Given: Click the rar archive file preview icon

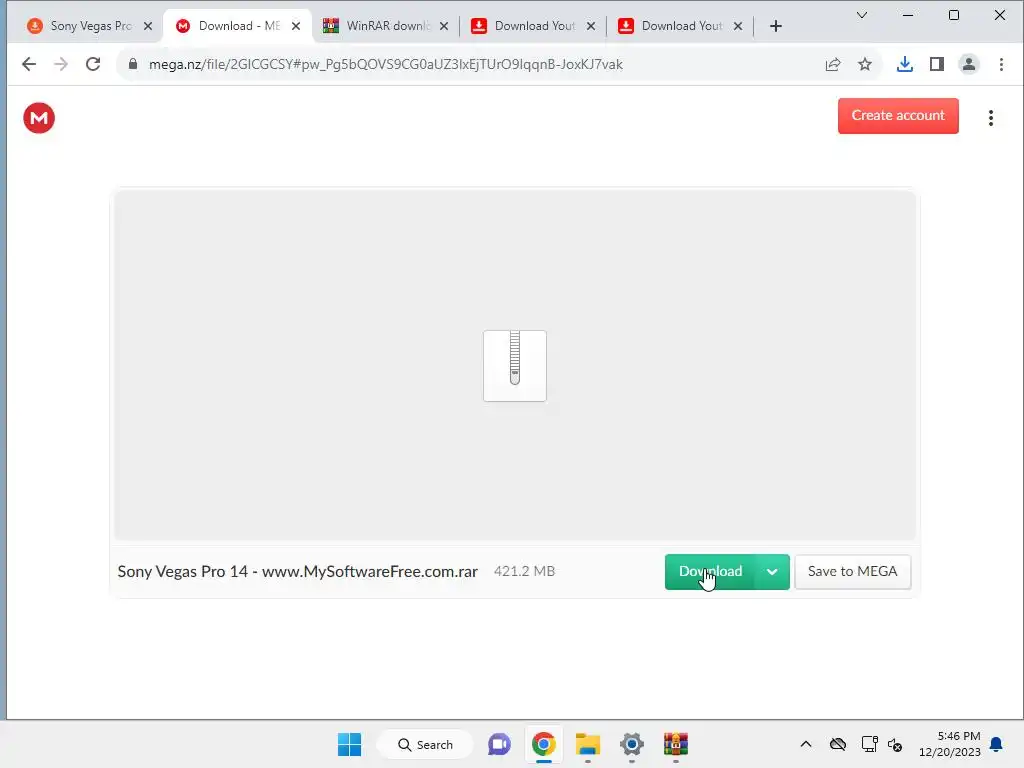Looking at the screenshot, I should [515, 366].
